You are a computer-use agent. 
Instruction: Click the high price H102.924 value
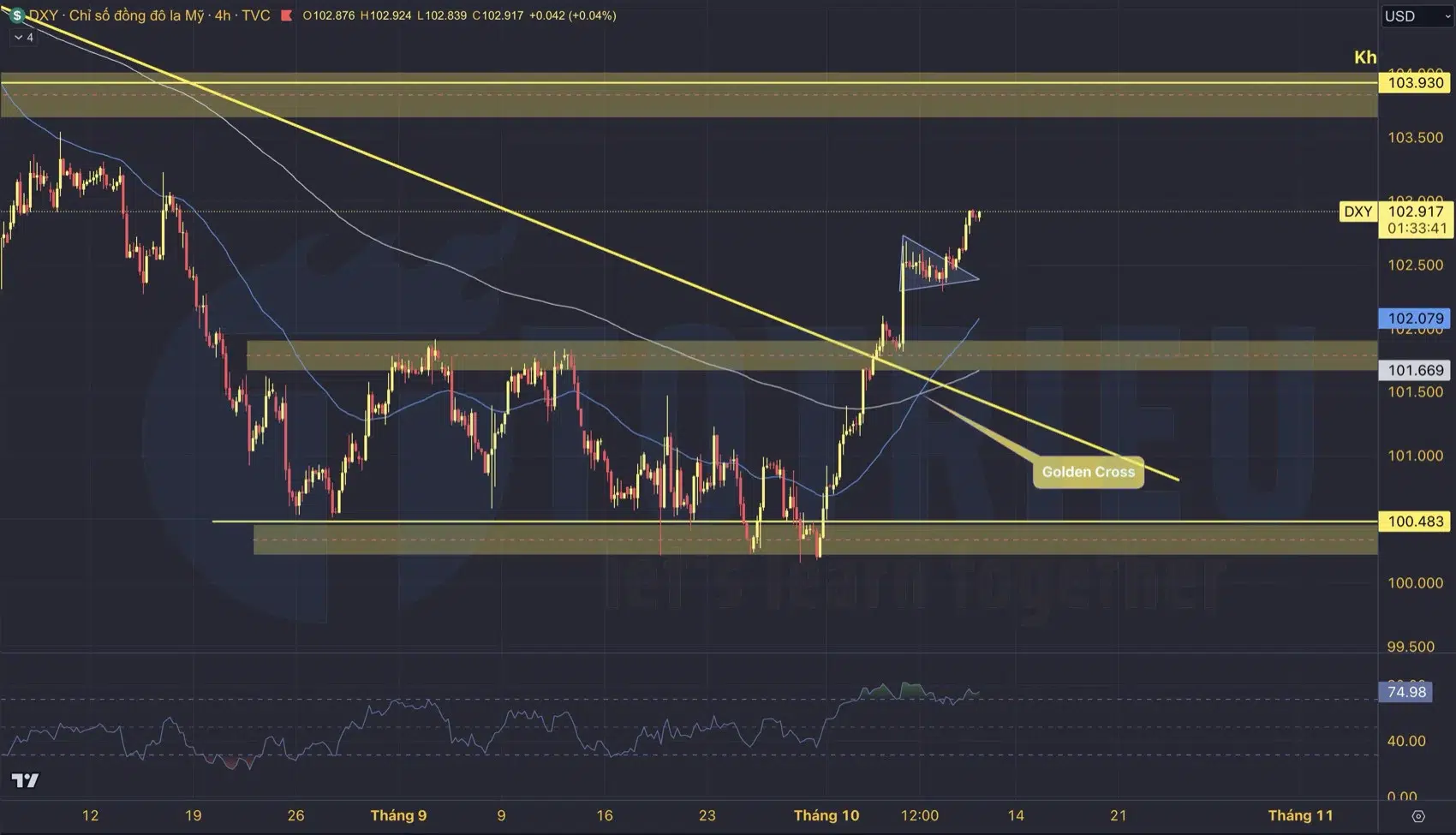click(x=386, y=15)
